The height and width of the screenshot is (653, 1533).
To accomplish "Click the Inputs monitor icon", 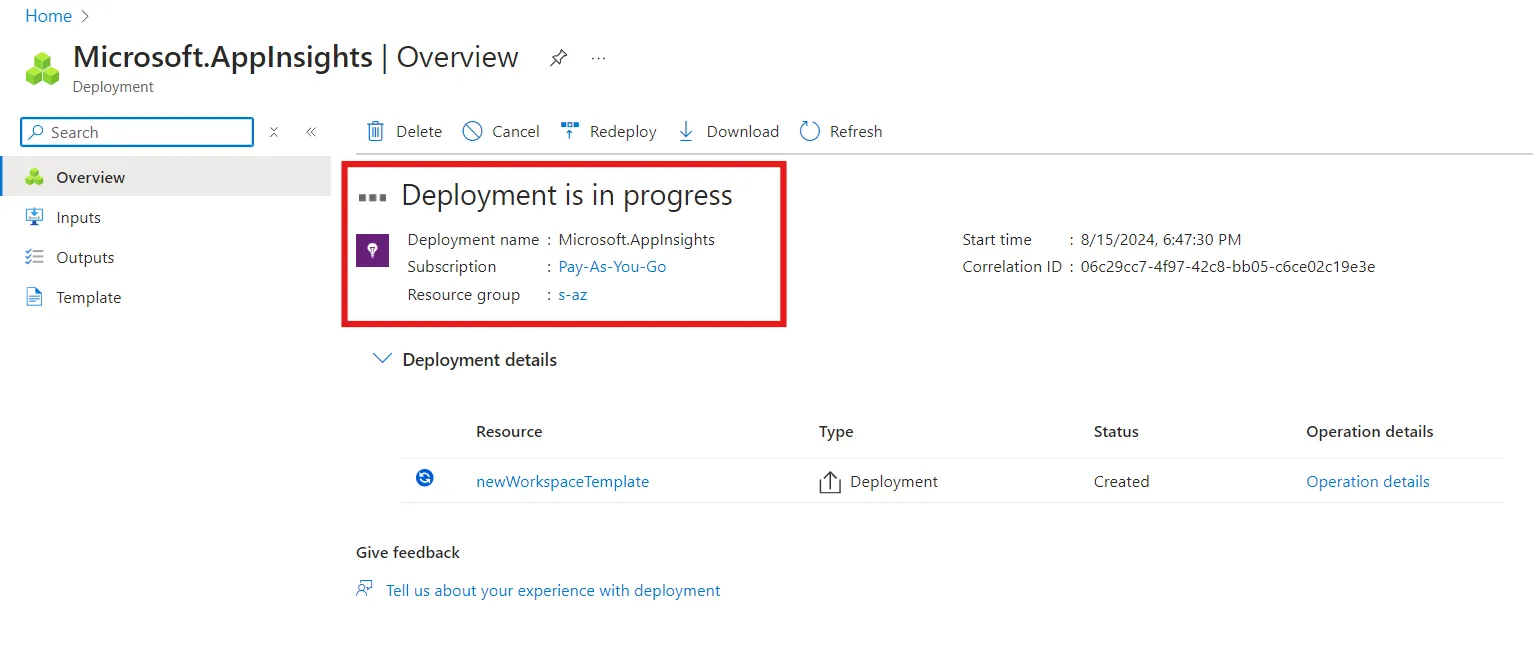I will tap(35, 217).
